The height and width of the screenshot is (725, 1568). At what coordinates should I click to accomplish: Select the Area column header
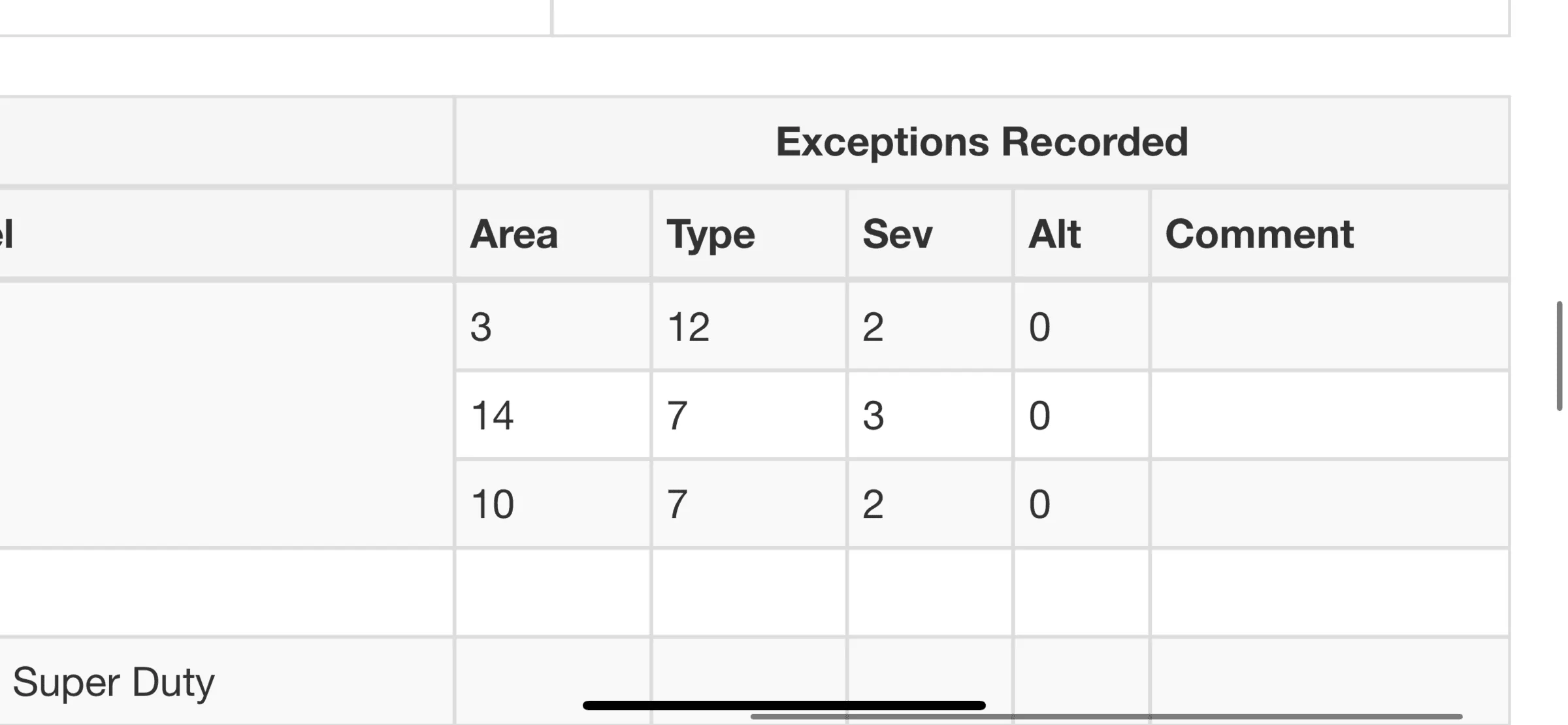[514, 234]
